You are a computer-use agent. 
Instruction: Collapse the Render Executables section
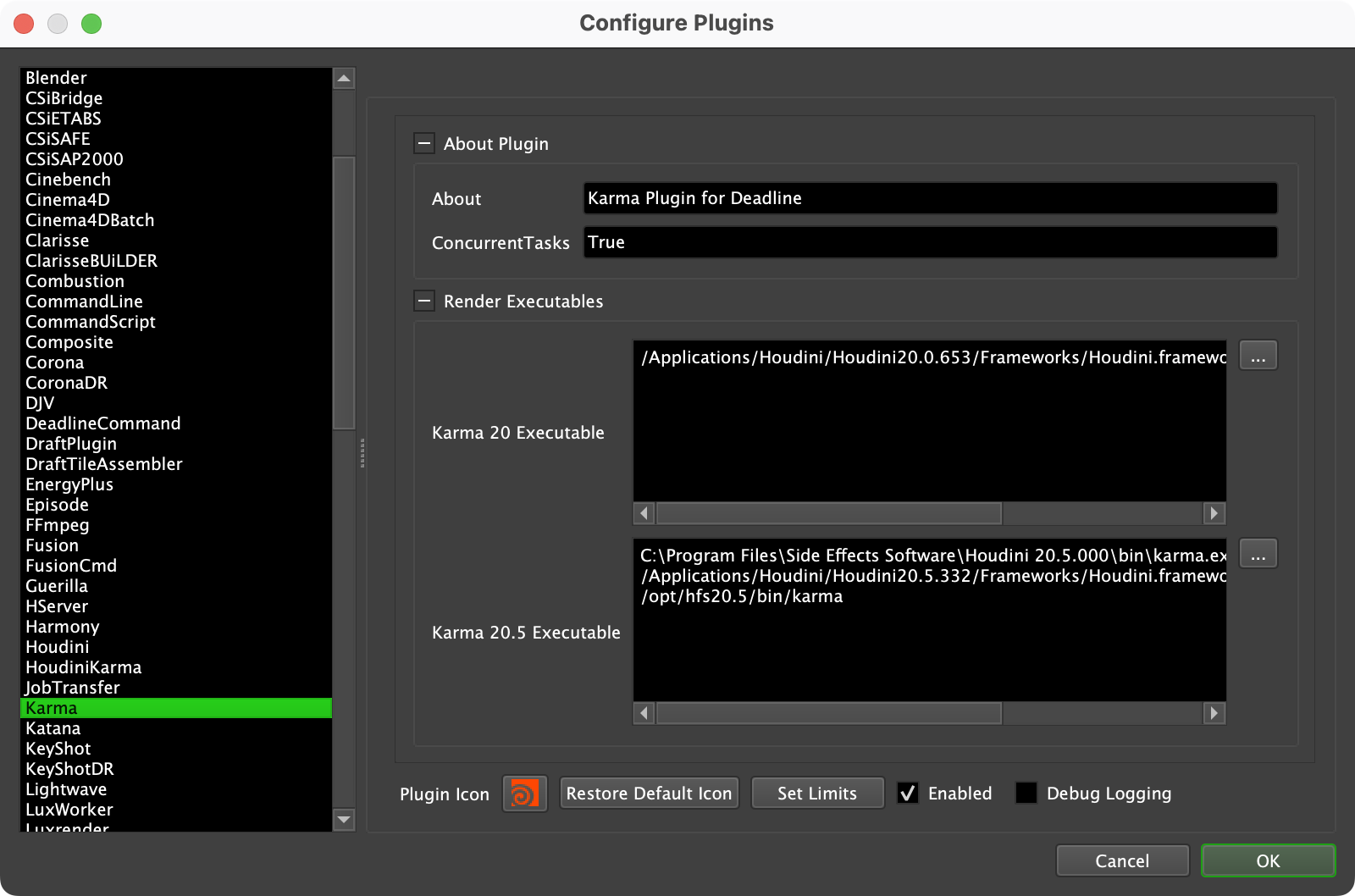coord(423,301)
